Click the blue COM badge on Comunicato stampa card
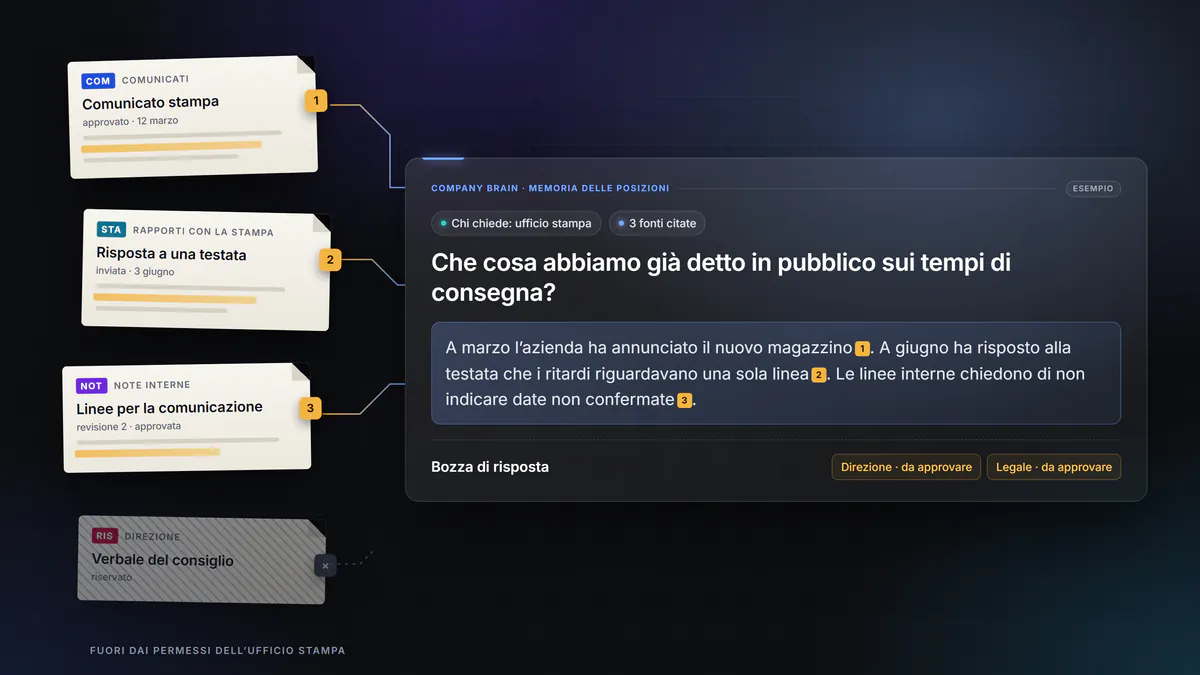1200x675 pixels. tap(98, 81)
